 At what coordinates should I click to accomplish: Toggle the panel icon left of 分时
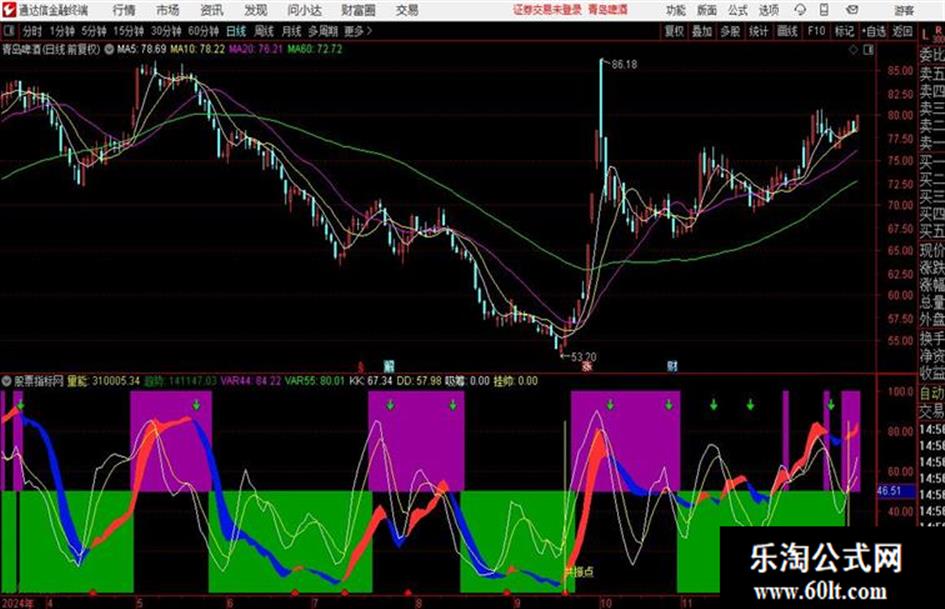coord(8,31)
